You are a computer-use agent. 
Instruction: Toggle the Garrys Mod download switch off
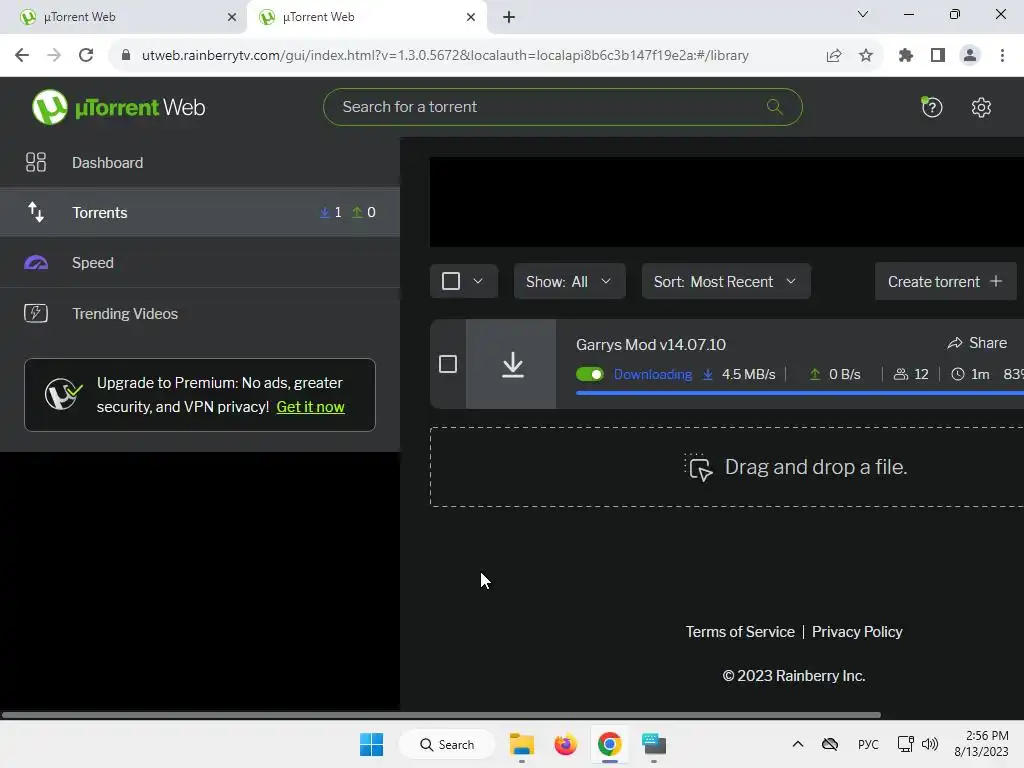[x=590, y=374]
